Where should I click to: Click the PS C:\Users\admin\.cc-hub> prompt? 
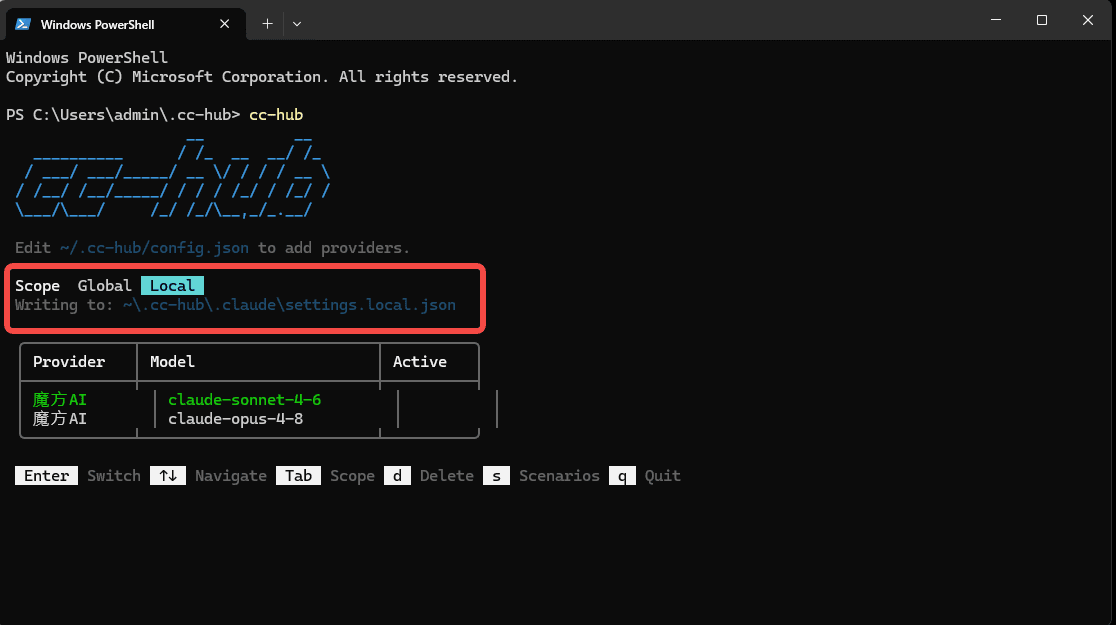tap(123, 115)
